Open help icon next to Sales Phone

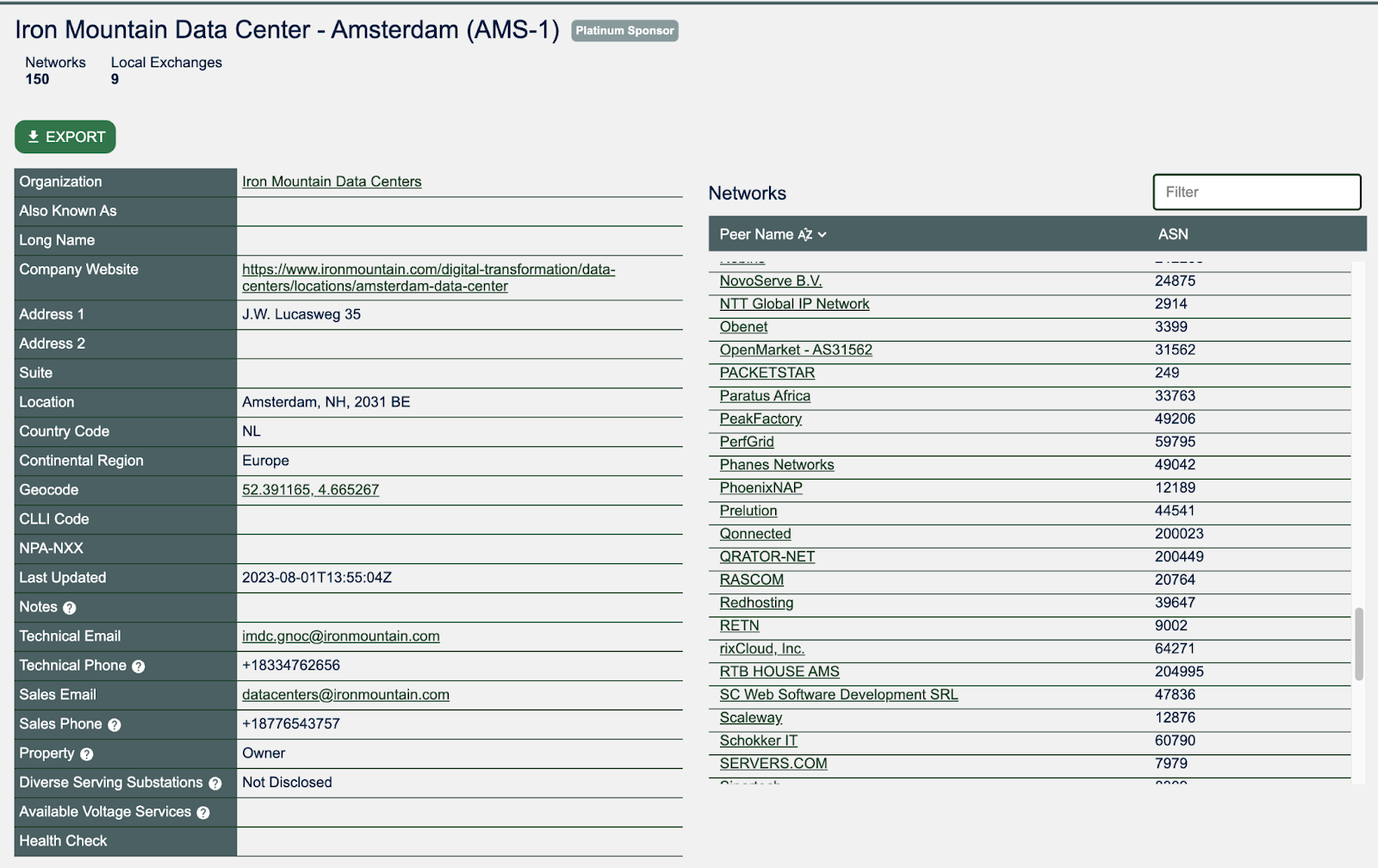(115, 725)
